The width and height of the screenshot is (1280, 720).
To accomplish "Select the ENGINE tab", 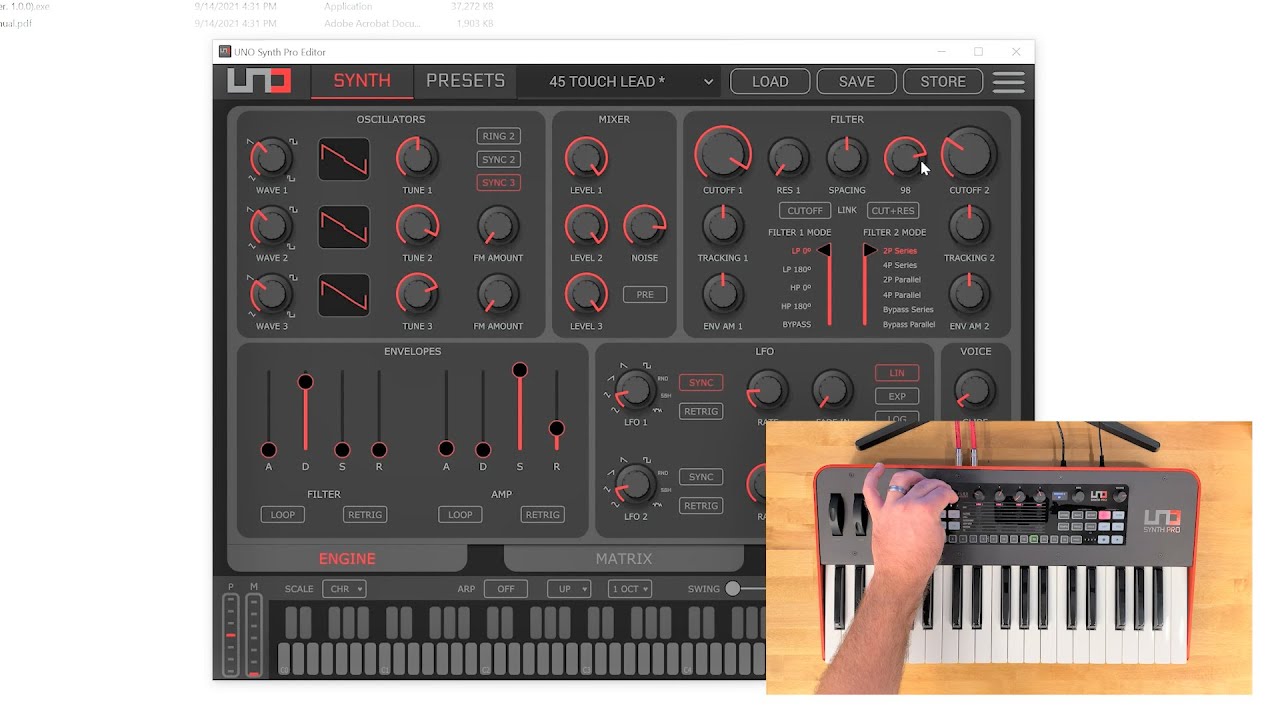I will point(347,559).
